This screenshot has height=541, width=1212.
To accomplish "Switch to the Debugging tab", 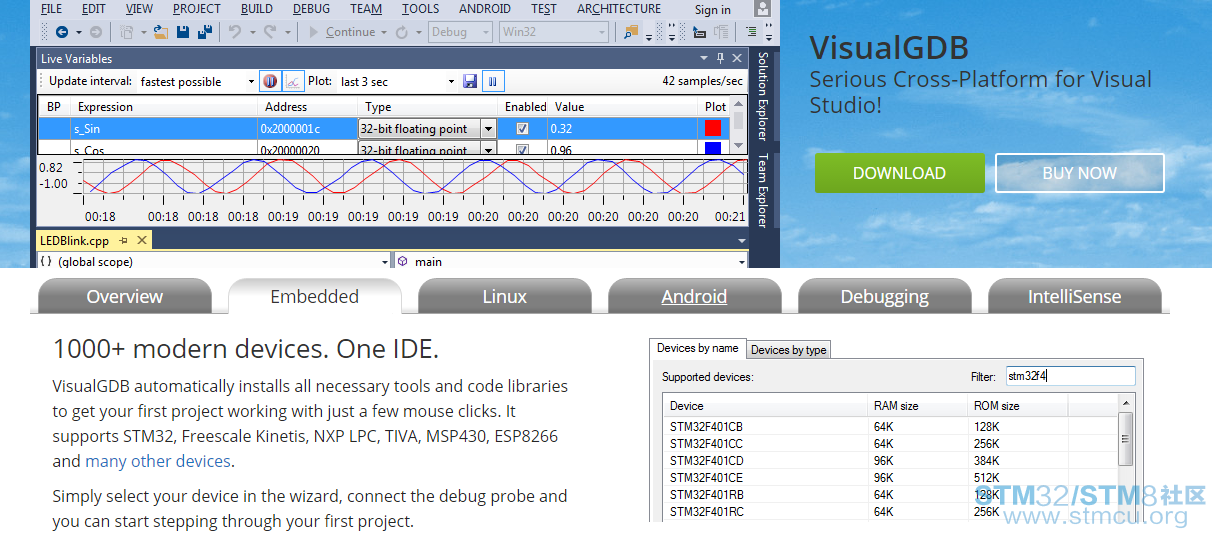I will pos(885,296).
